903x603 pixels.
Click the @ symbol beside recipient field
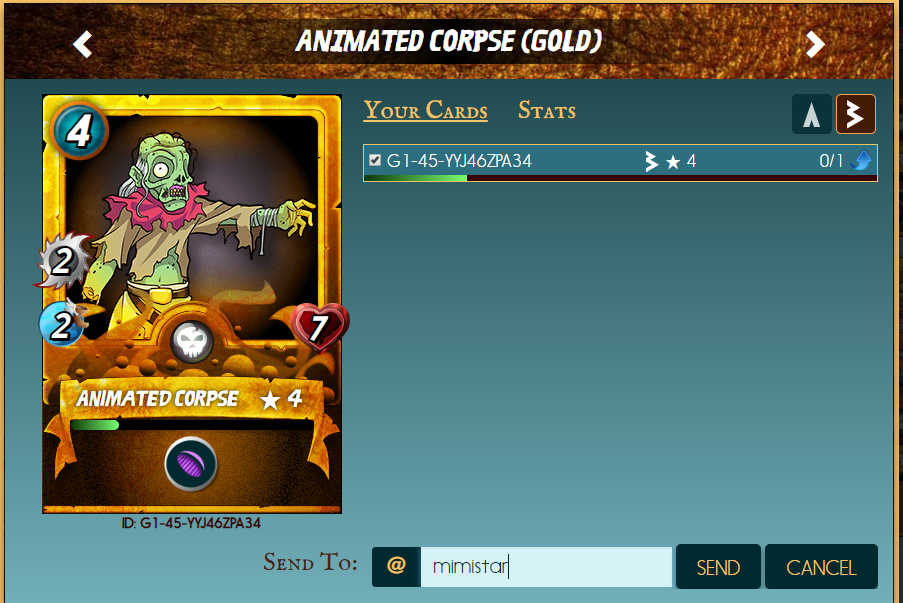click(x=396, y=567)
